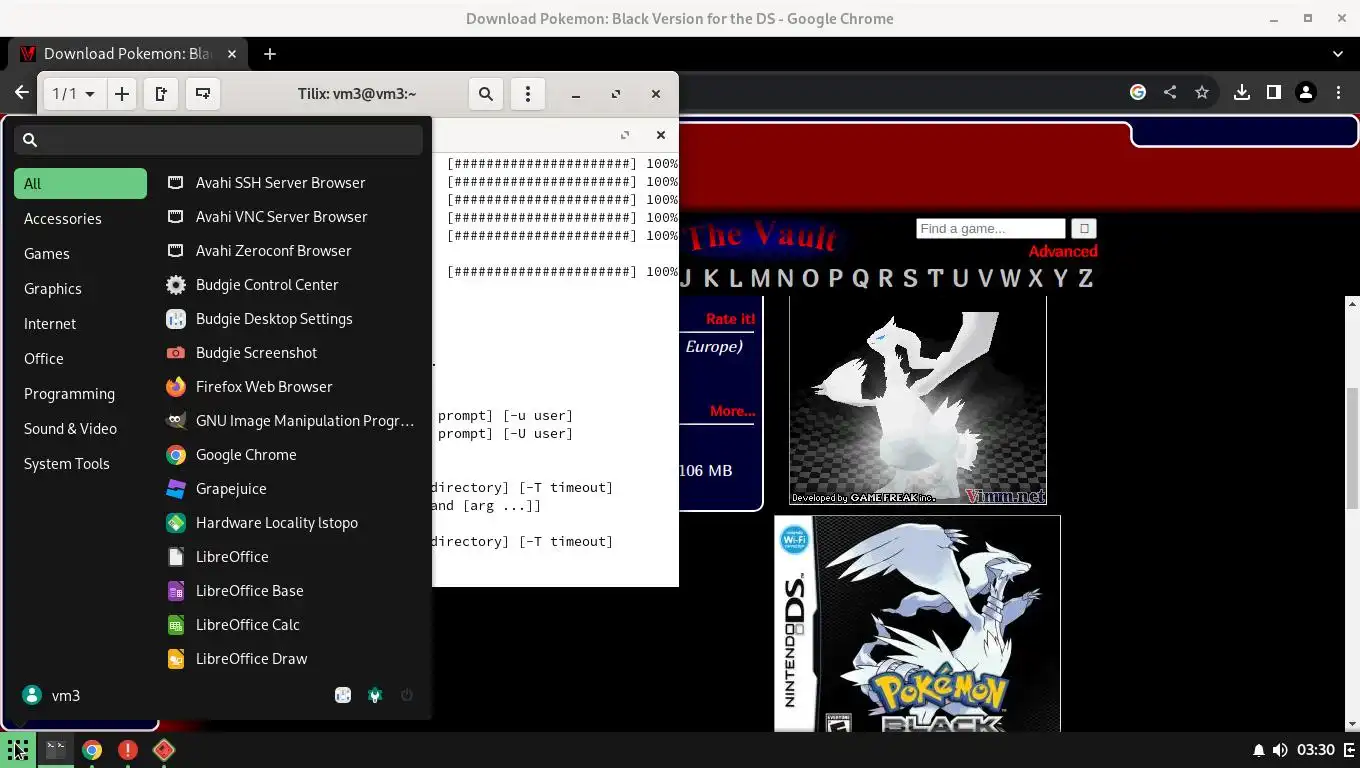
Task: Bookmark this page with the star icon
Action: point(1202,92)
